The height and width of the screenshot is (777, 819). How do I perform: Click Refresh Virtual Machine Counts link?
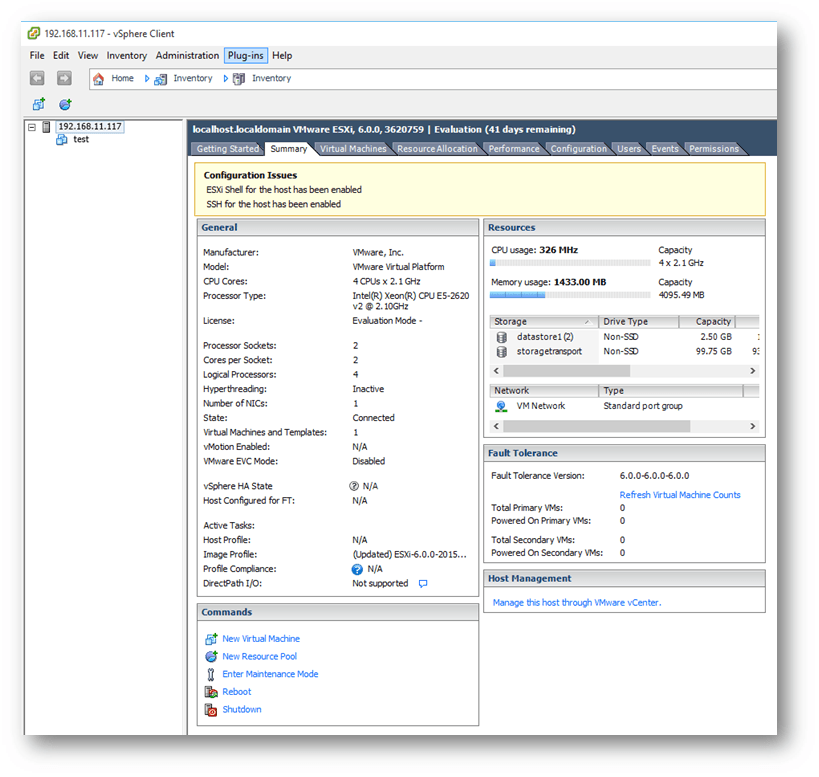point(680,495)
